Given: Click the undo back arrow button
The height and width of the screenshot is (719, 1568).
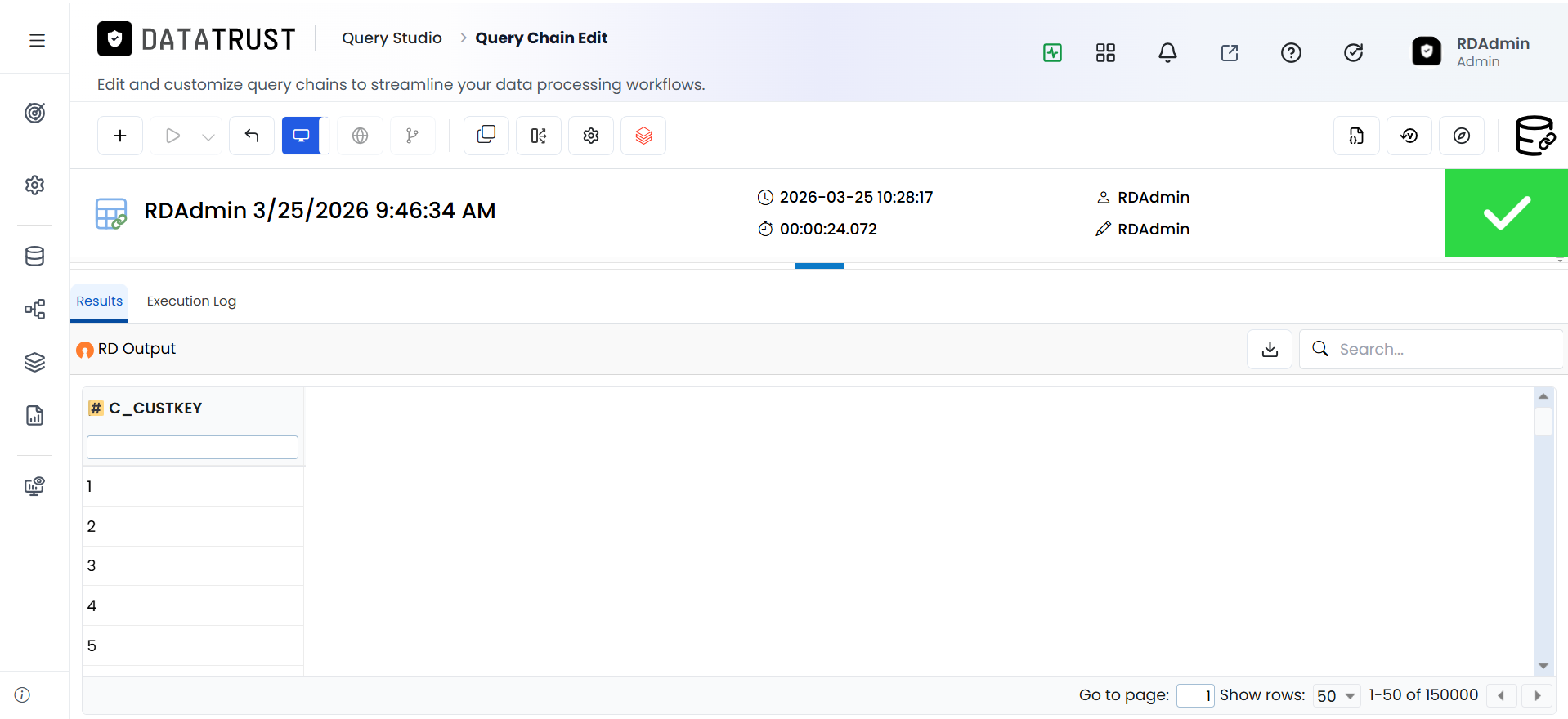Looking at the screenshot, I should (x=252, y=136).
